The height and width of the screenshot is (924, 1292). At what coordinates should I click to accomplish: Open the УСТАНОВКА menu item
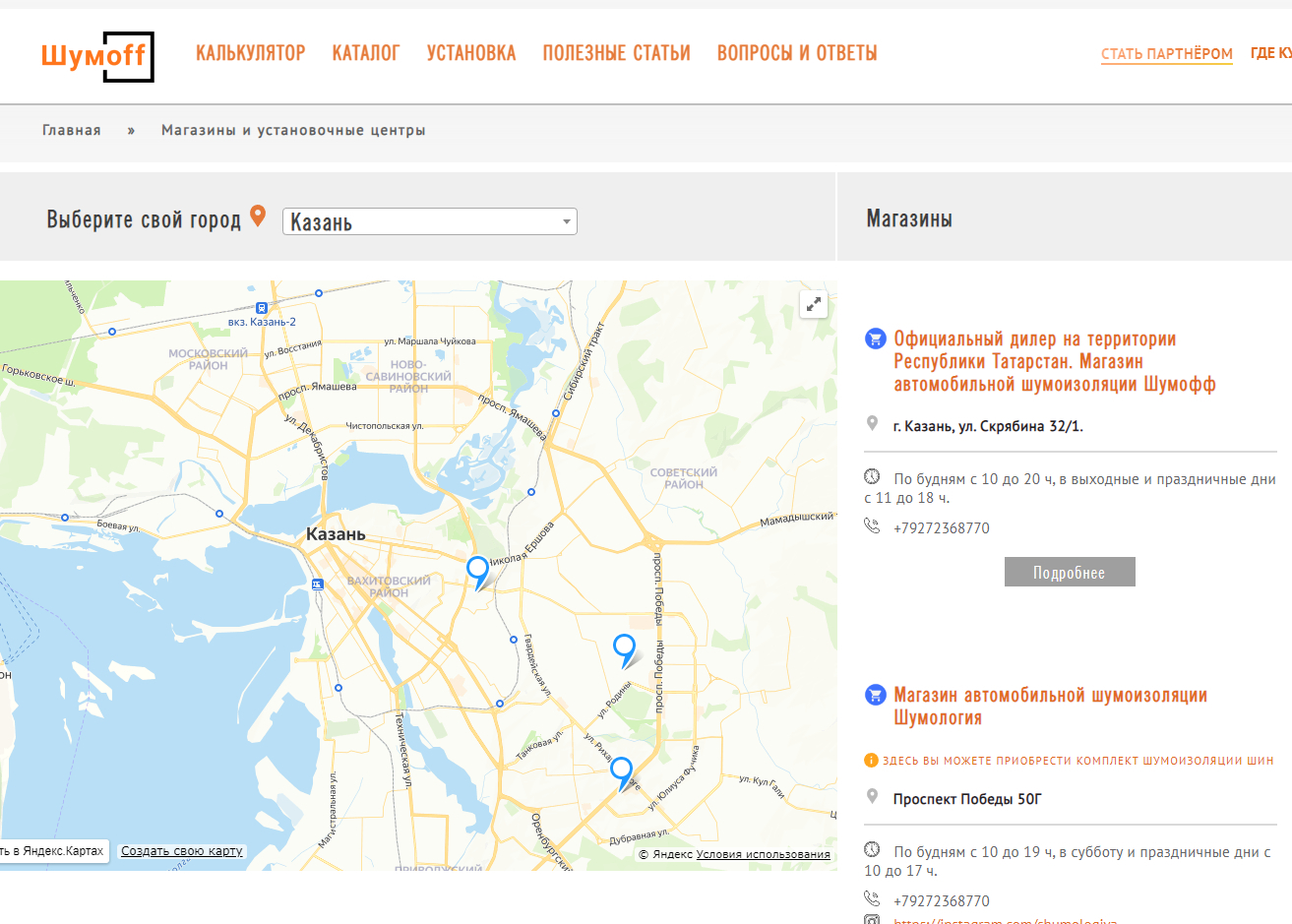[471, 53]
